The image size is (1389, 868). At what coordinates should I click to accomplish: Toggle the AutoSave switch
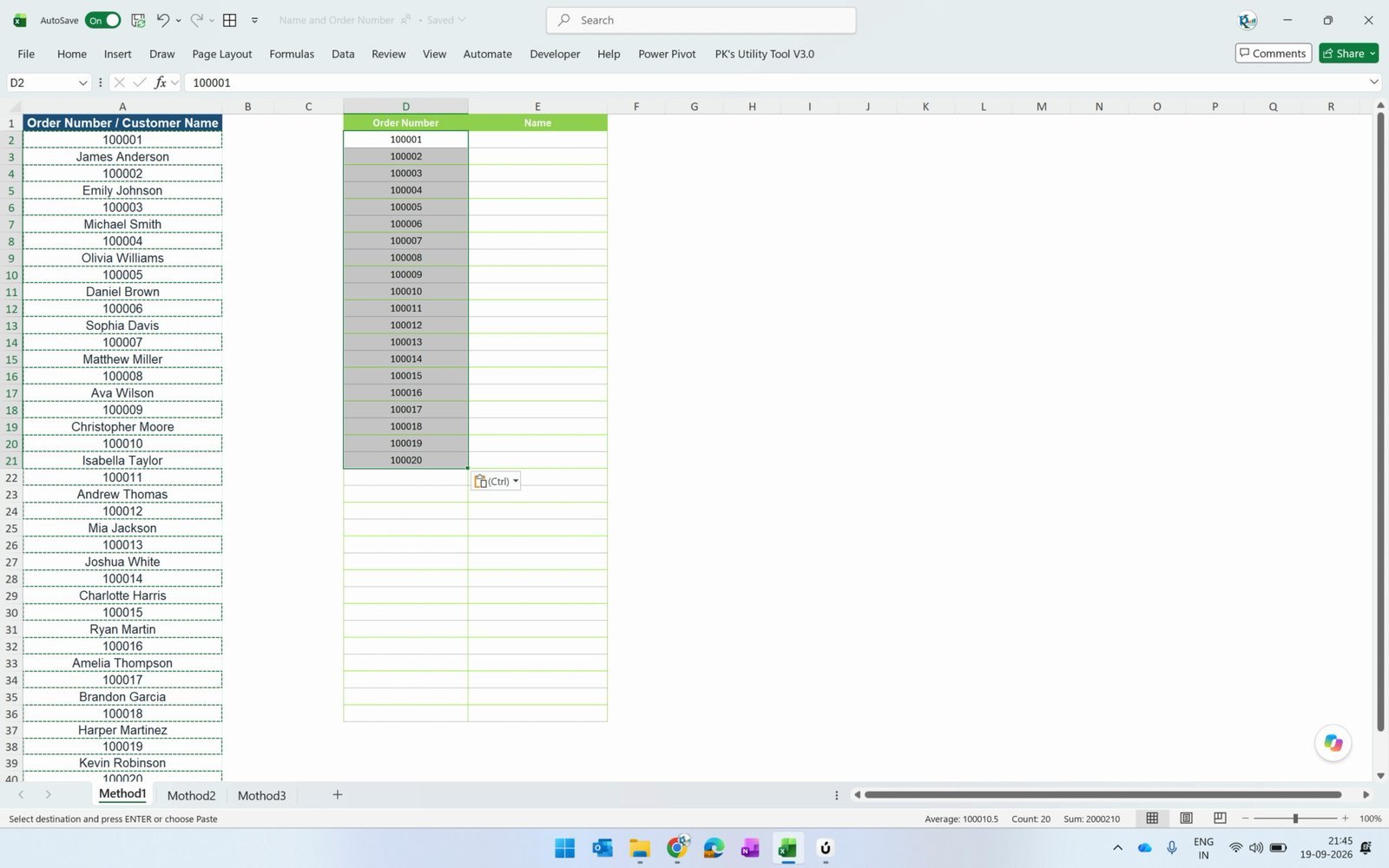click(x=102, y=20)
